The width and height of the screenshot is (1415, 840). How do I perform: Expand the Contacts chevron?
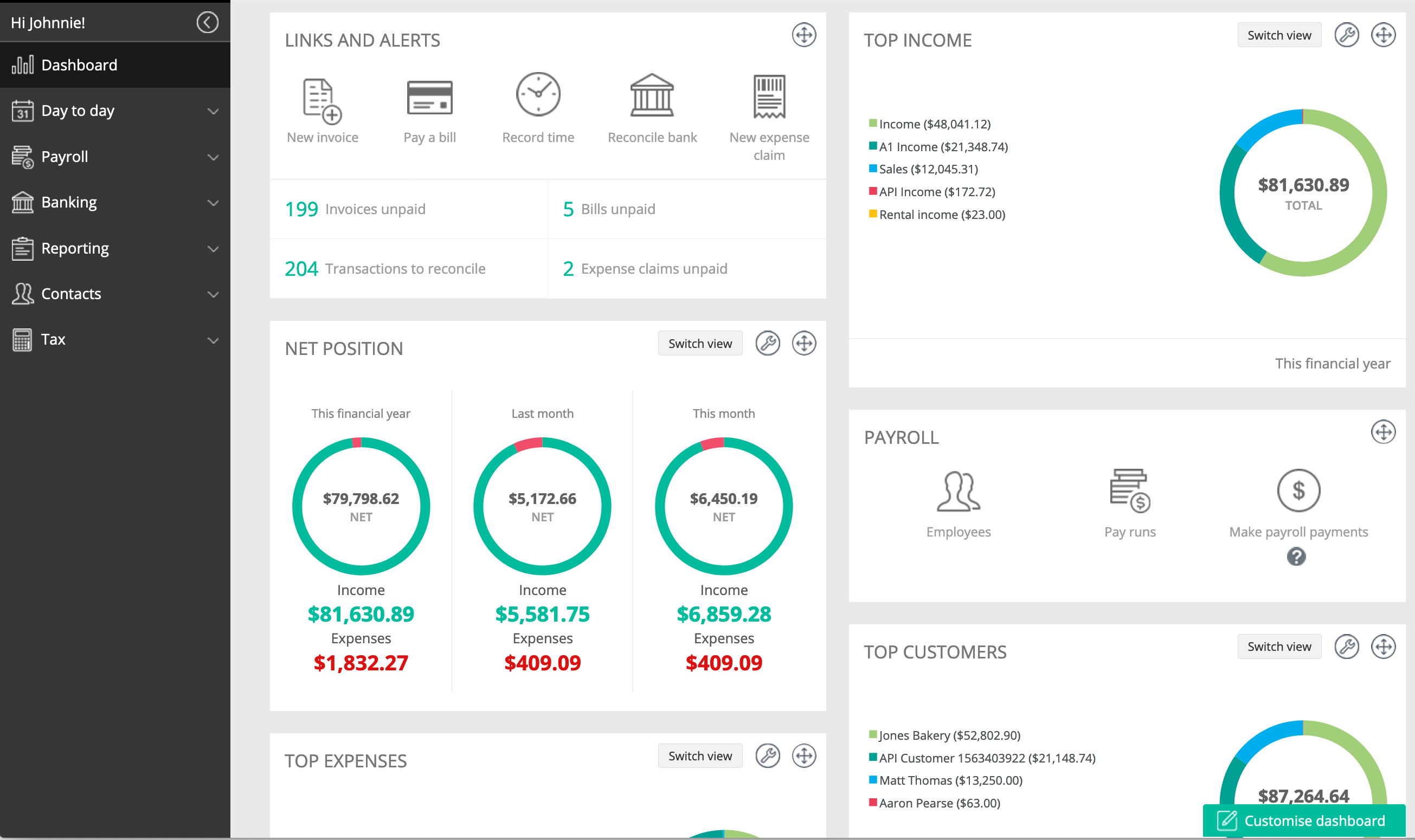[x=213, y=294]
